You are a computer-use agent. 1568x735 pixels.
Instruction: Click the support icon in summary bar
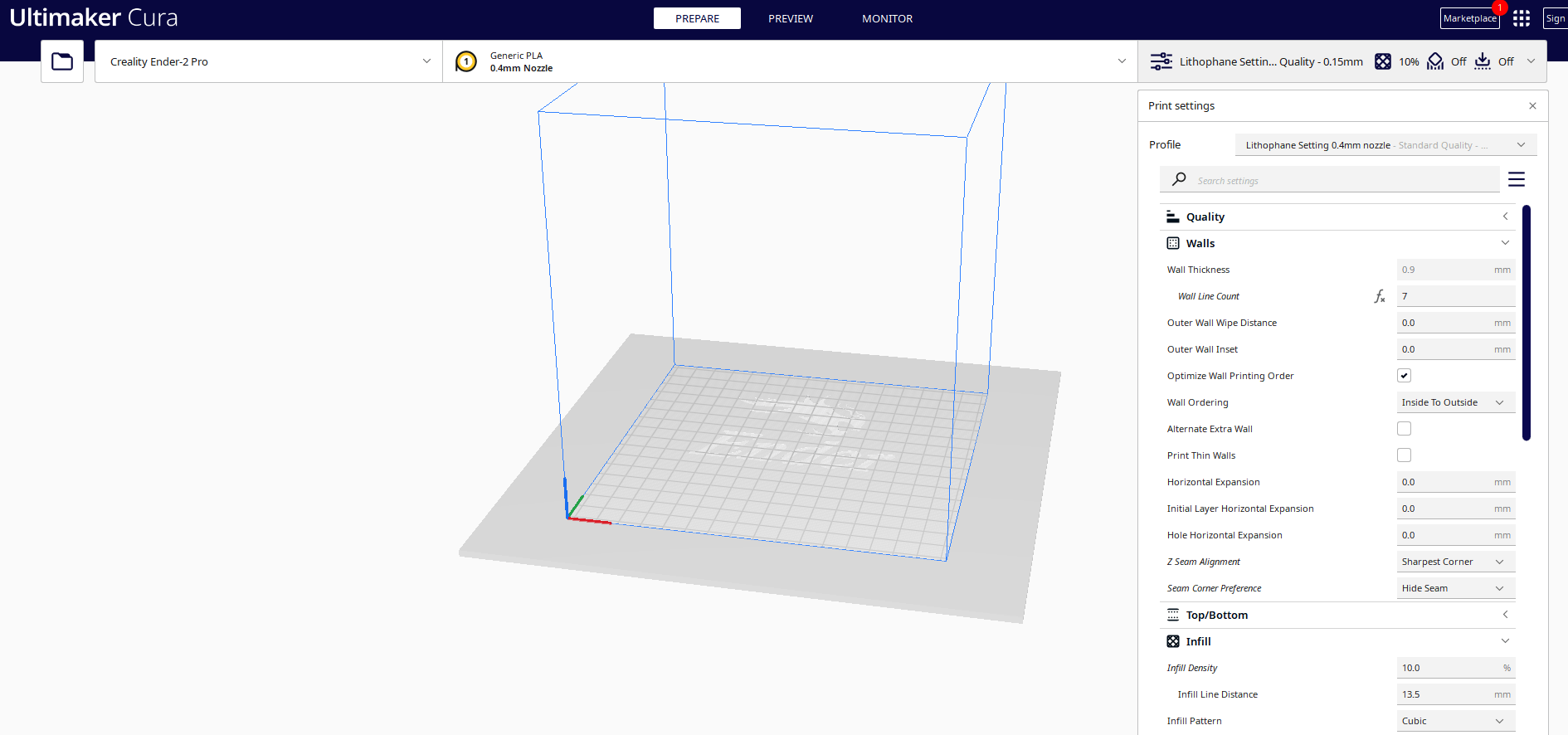(x=1435, y=61)
